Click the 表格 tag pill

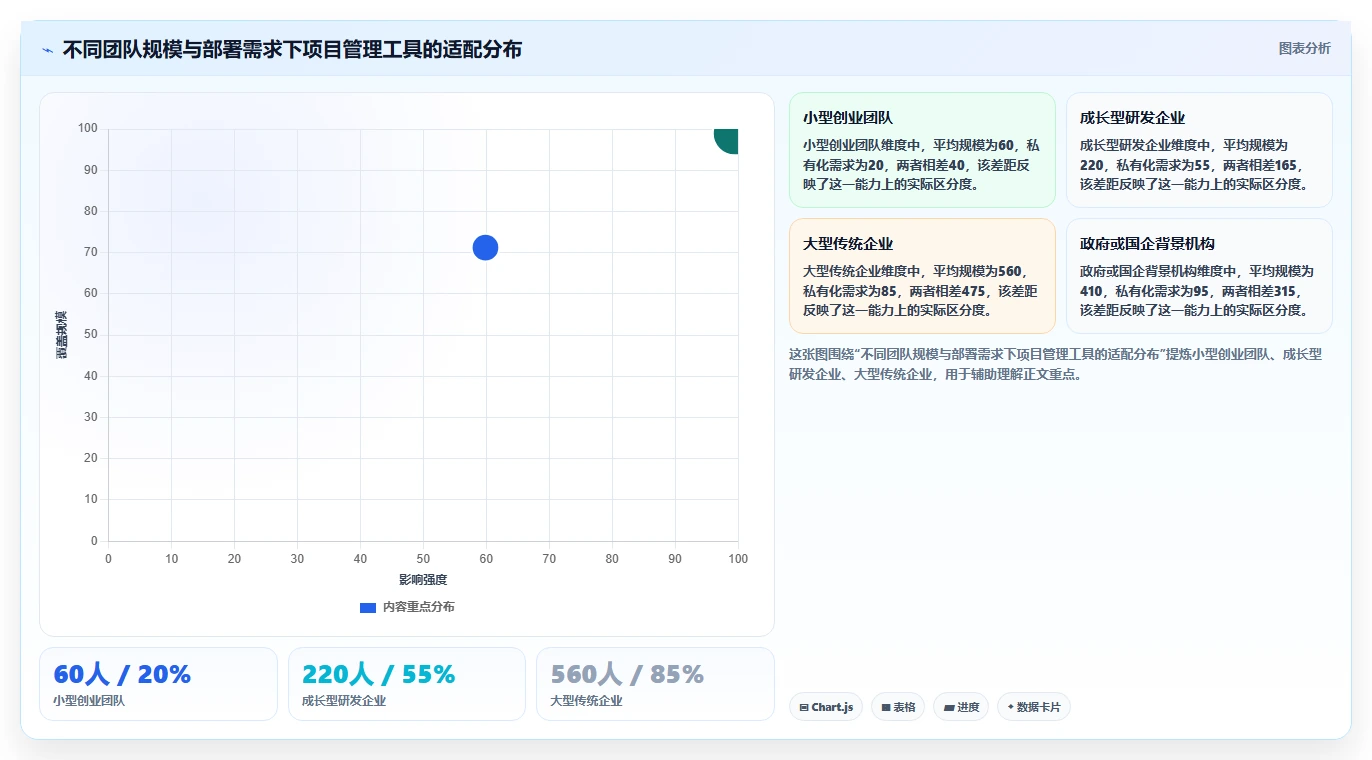click(898, 707)
